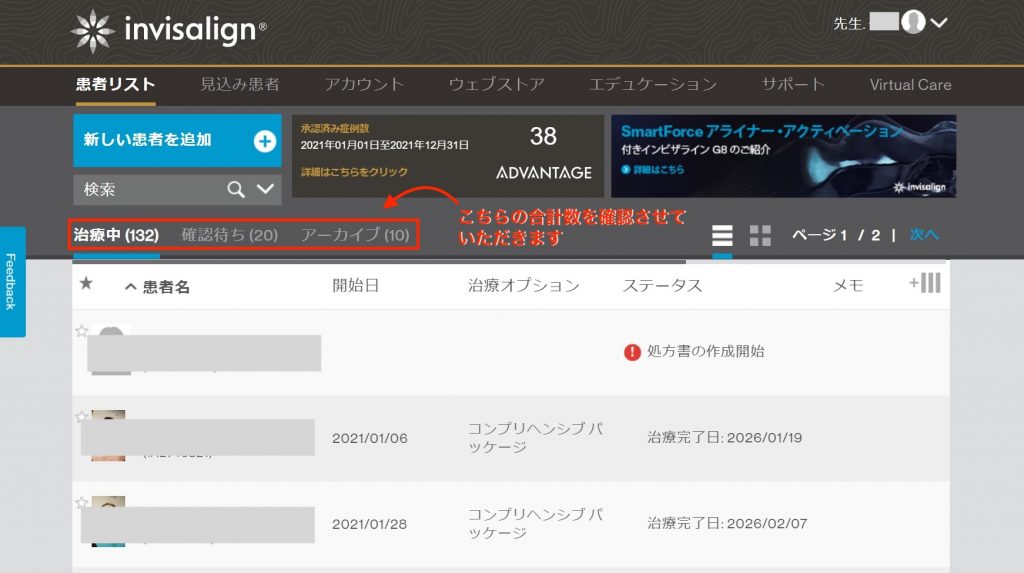Click the user profile avatar
This screenshot has width=1024, height=573.
(x=912, y=23)
